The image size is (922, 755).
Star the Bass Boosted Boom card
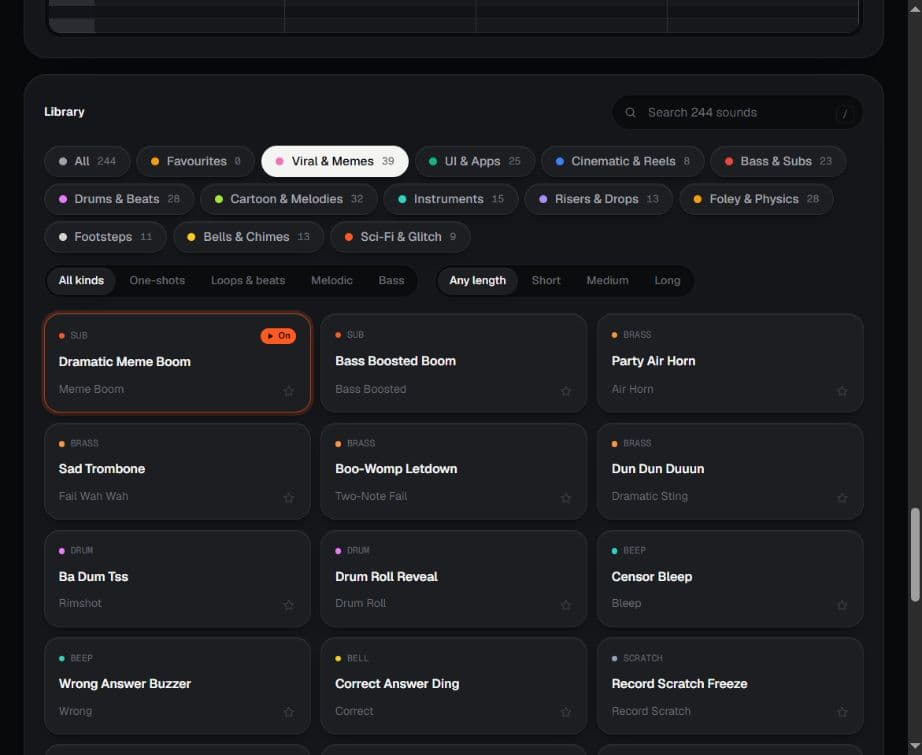point(566,391)
